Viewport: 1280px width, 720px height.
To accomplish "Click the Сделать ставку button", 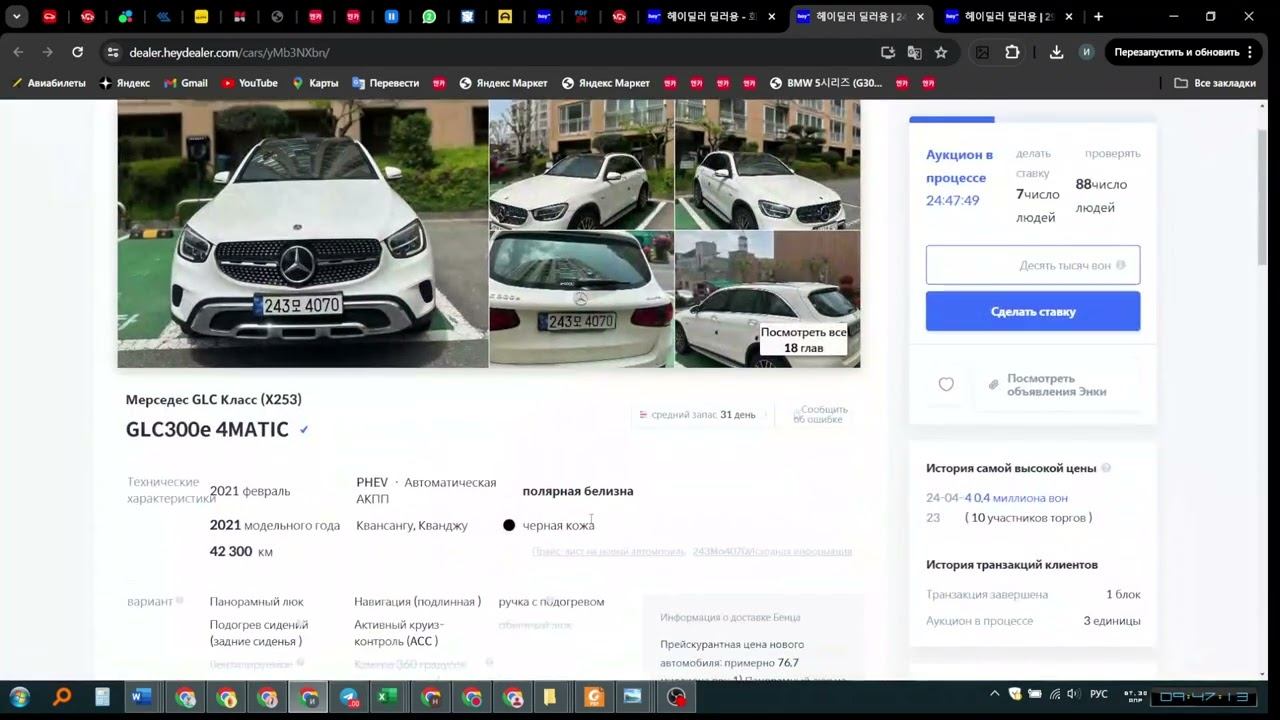I will click(1033, 311).
